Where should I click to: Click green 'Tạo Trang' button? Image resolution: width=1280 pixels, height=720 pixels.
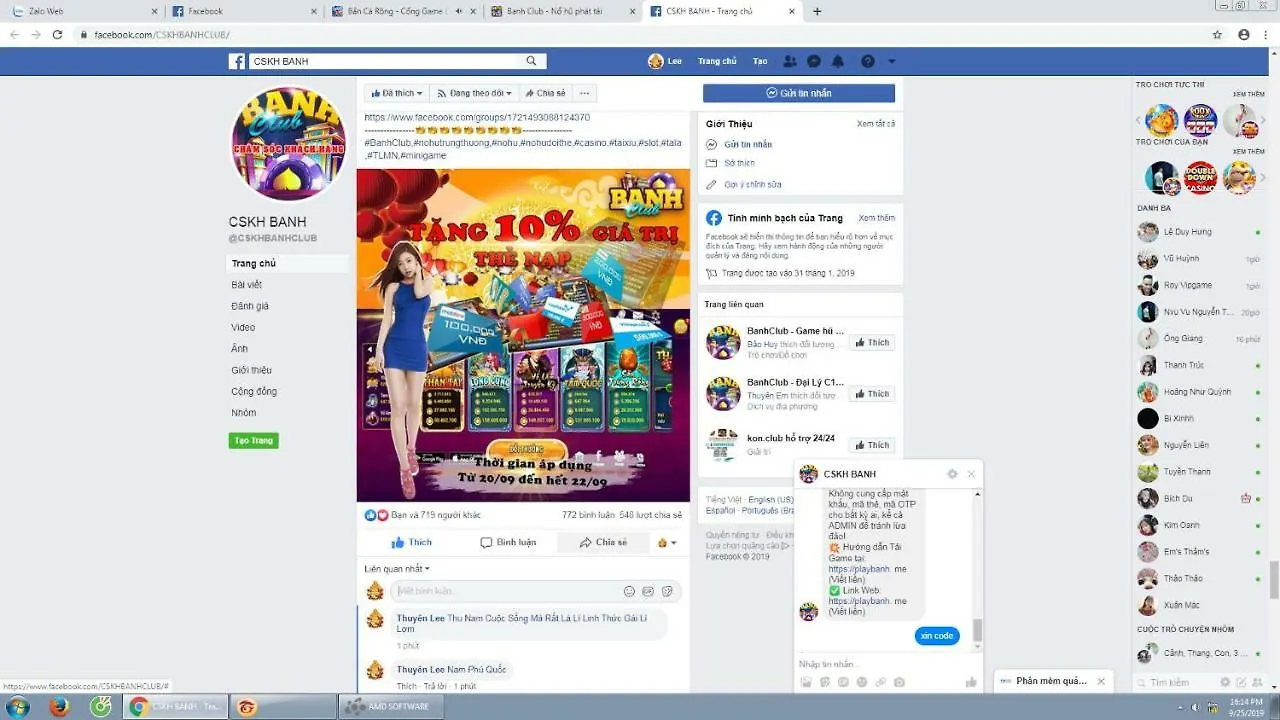click(x=253, y=440)
